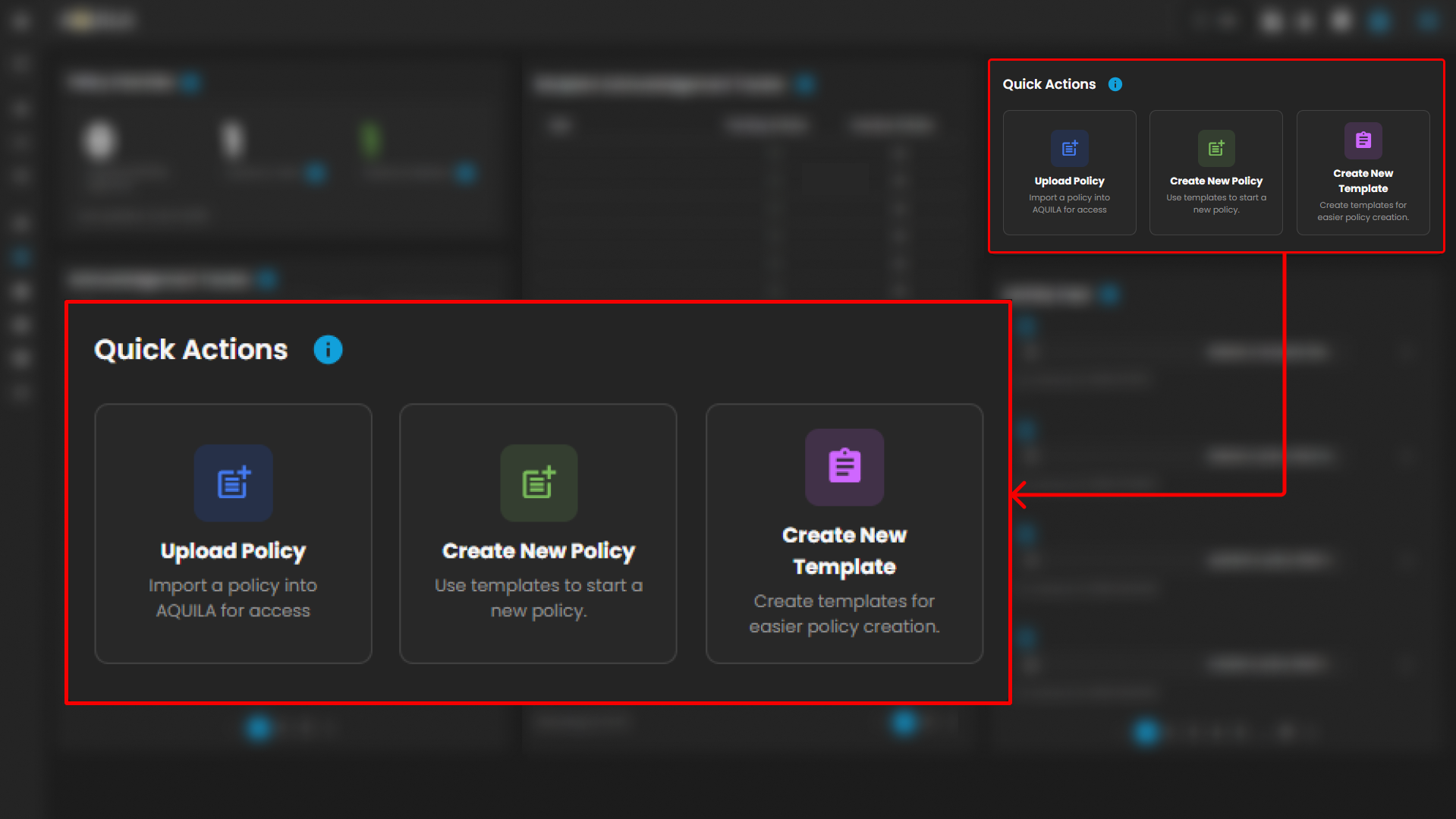
Task: Click the small Quick Actions heading text
Action: [1049, 84]
